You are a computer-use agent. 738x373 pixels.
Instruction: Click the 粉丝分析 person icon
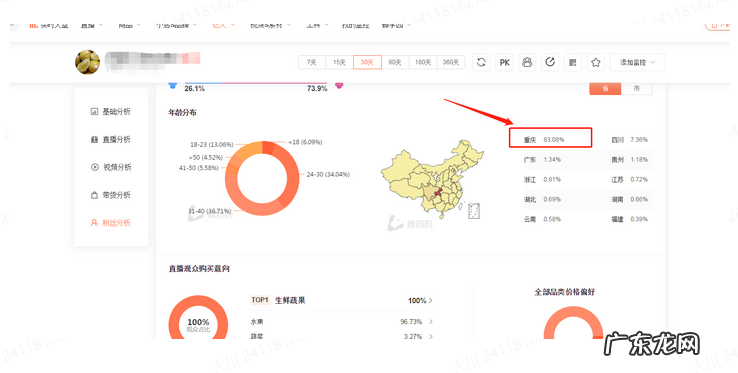[x=94, y=223]
